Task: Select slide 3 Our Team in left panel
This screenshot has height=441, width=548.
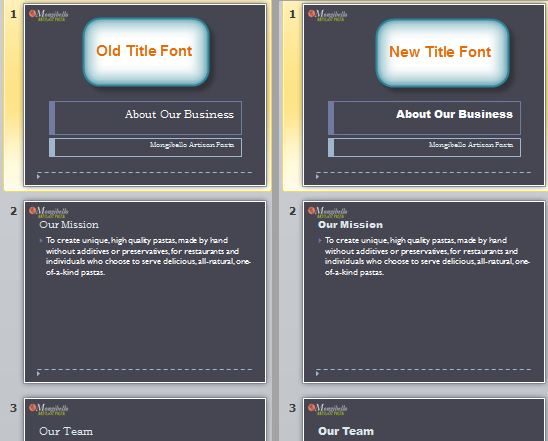Action: coord(145,419)
